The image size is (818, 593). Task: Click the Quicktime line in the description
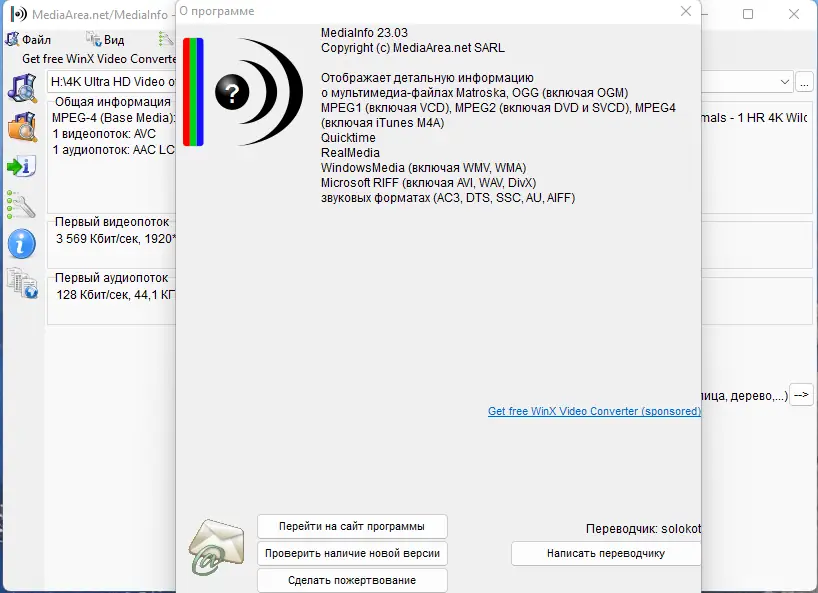coord(348,138)
